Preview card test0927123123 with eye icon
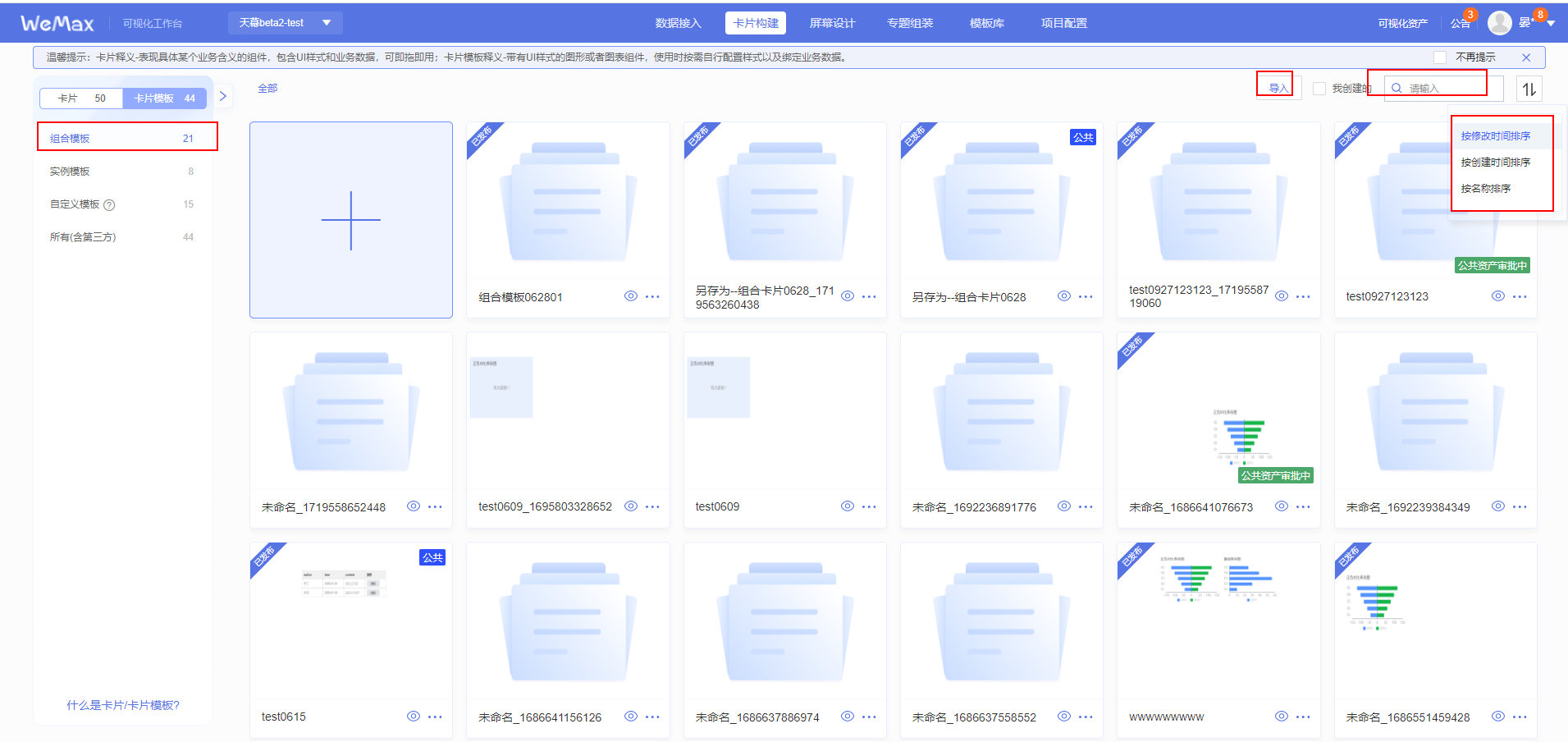This screenshot has height=742, width=1568. coord(1498,296)
